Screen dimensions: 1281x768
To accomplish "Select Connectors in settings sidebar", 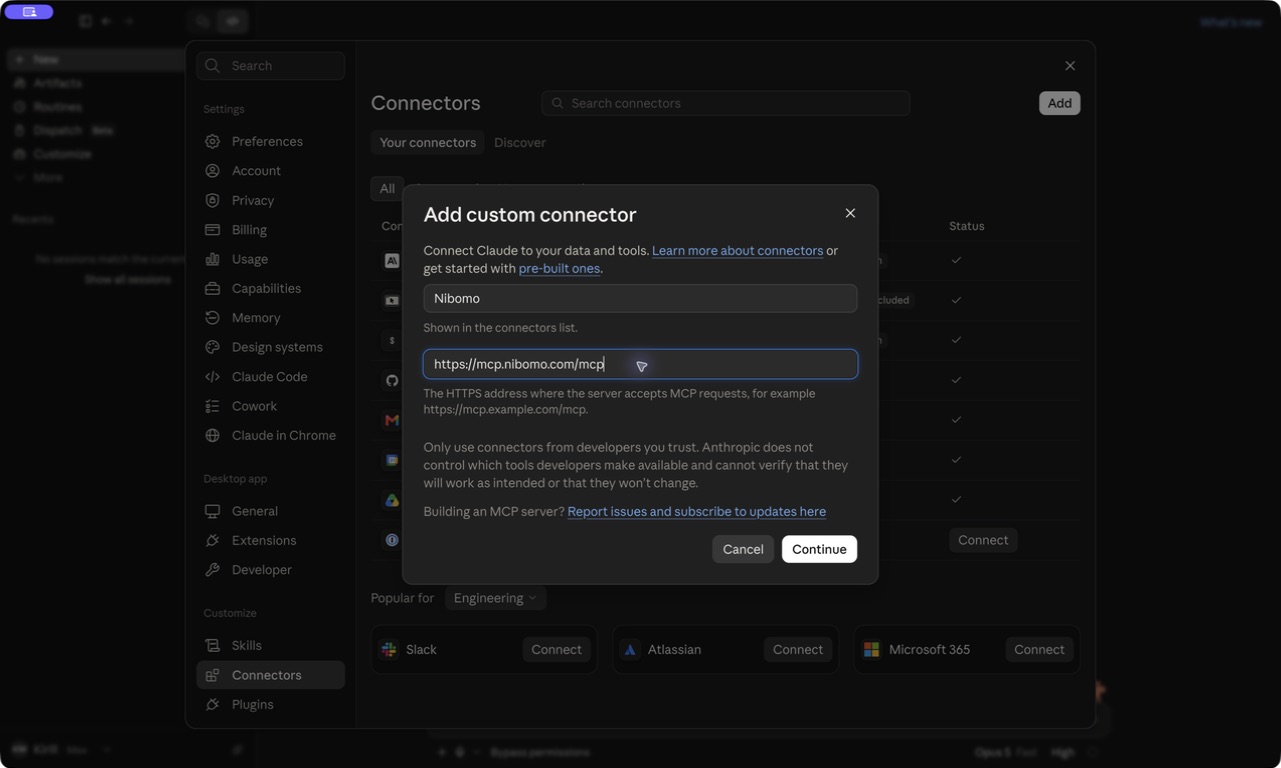I will [271, 675].
